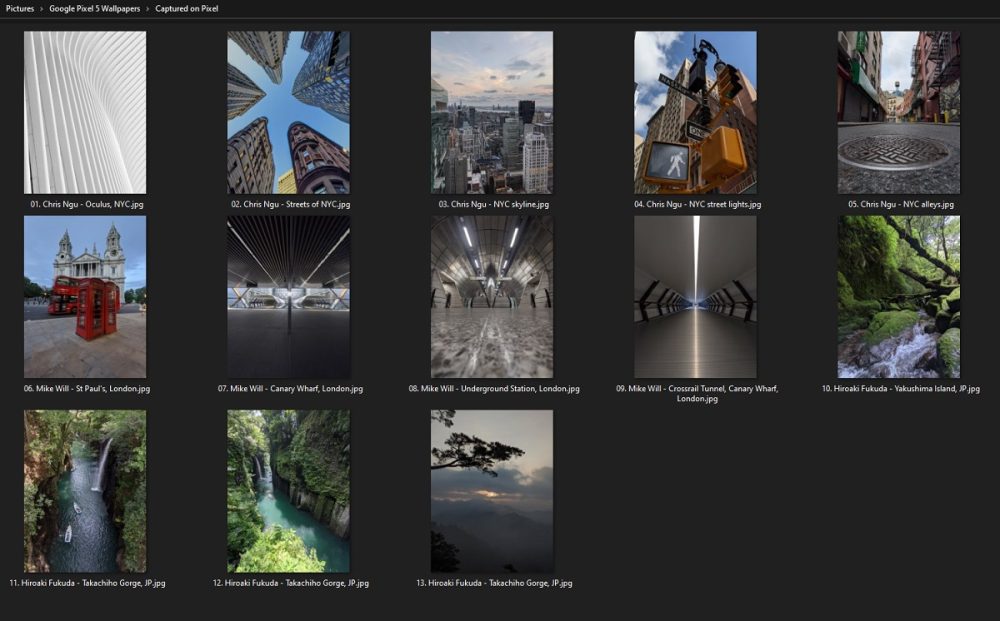Click filename text "01. Chris Ngu - Oculus, NYC.jpg"
Screen dimensions: 1000x621
click(x=85, y=204)
